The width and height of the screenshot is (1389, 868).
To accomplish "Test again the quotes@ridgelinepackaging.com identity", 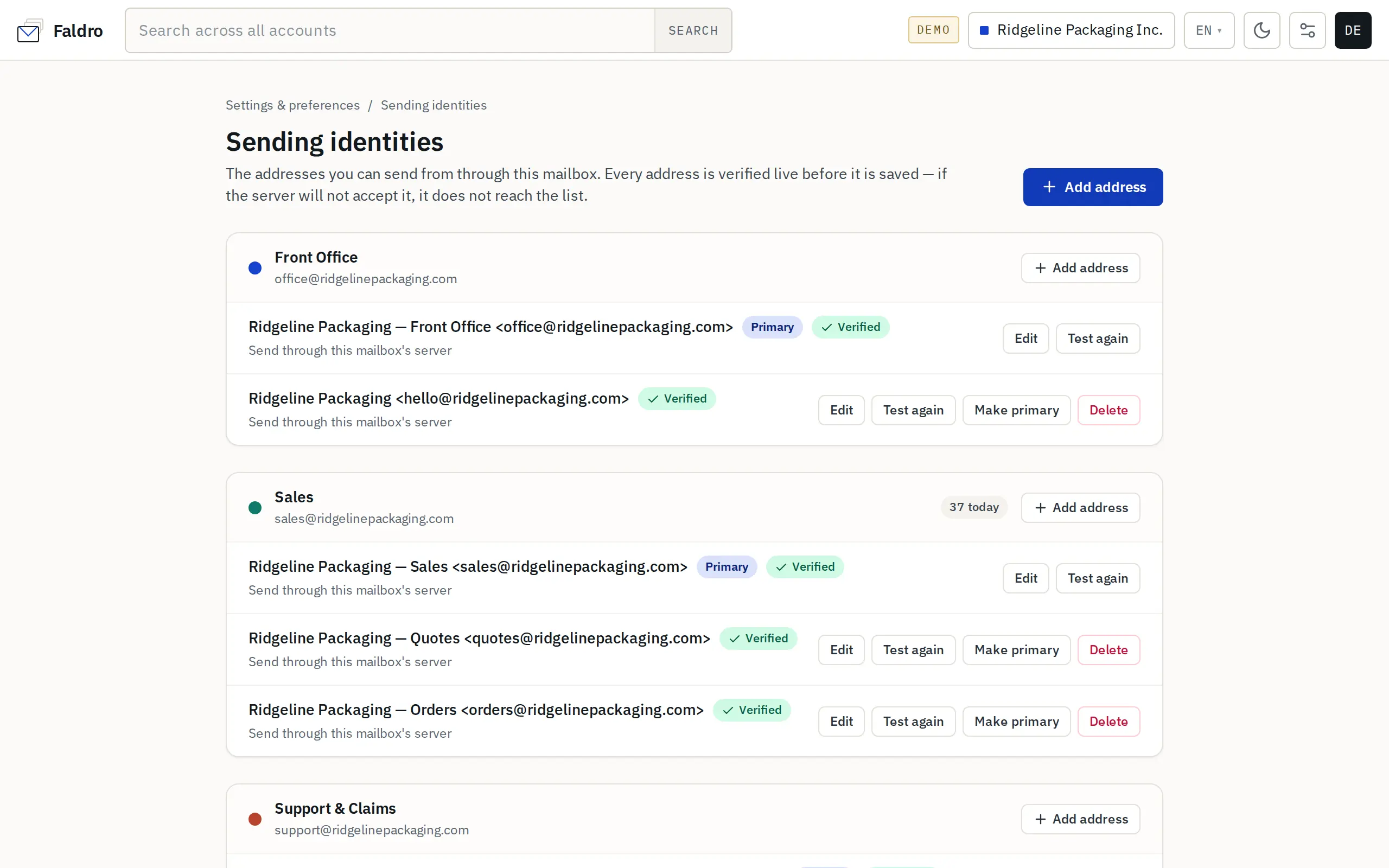I will click(913, 650).
